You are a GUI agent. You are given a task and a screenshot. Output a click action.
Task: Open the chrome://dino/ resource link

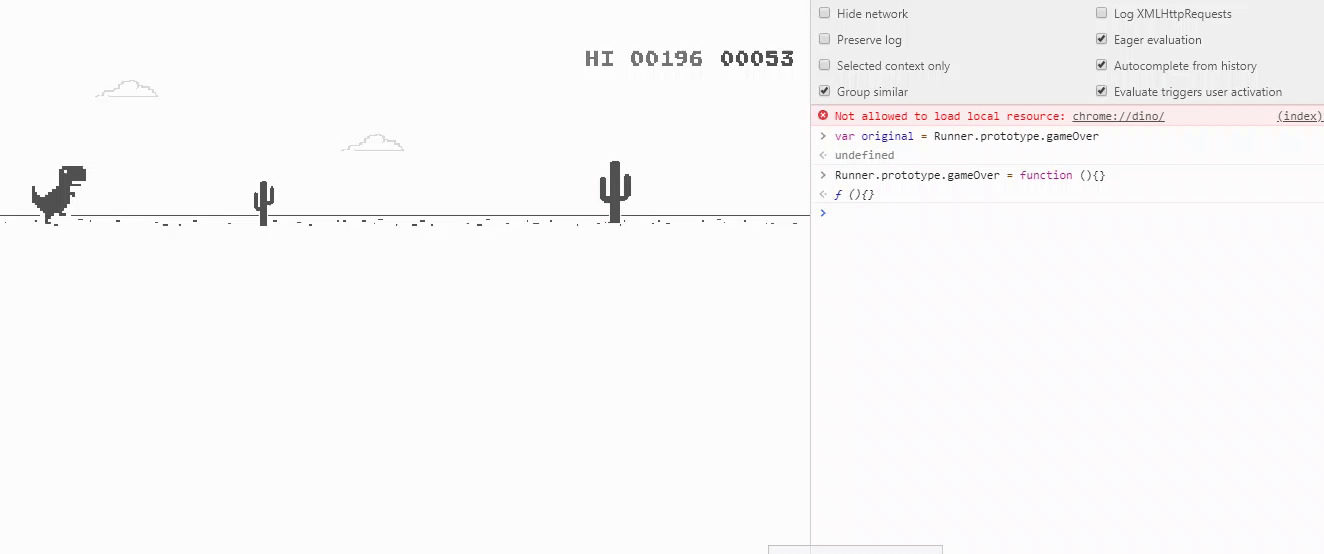[x=1118, y=117]
